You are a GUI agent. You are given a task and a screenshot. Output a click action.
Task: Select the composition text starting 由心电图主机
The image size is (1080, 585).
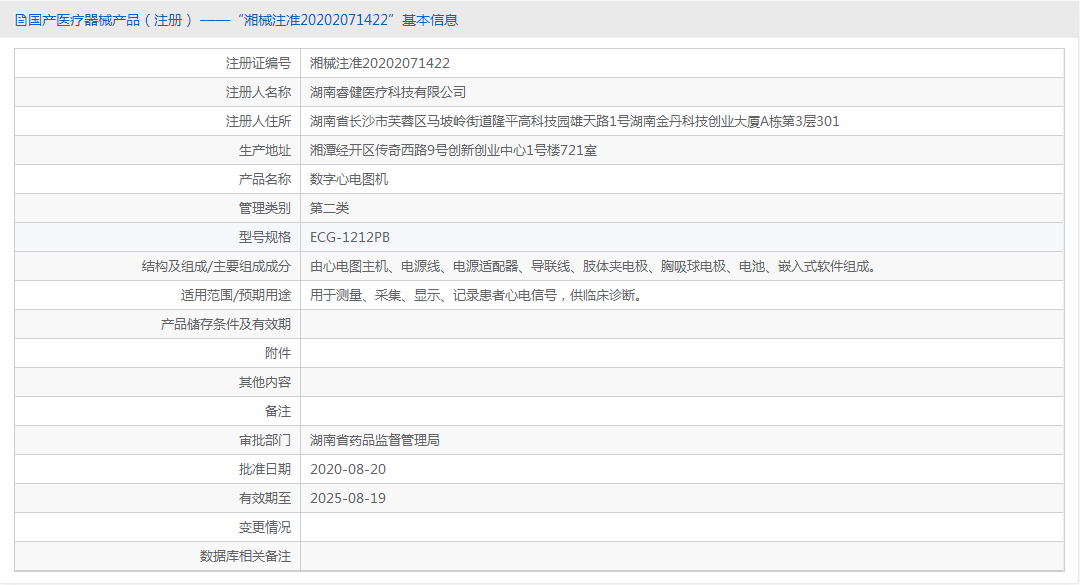[x=593, y=266]
